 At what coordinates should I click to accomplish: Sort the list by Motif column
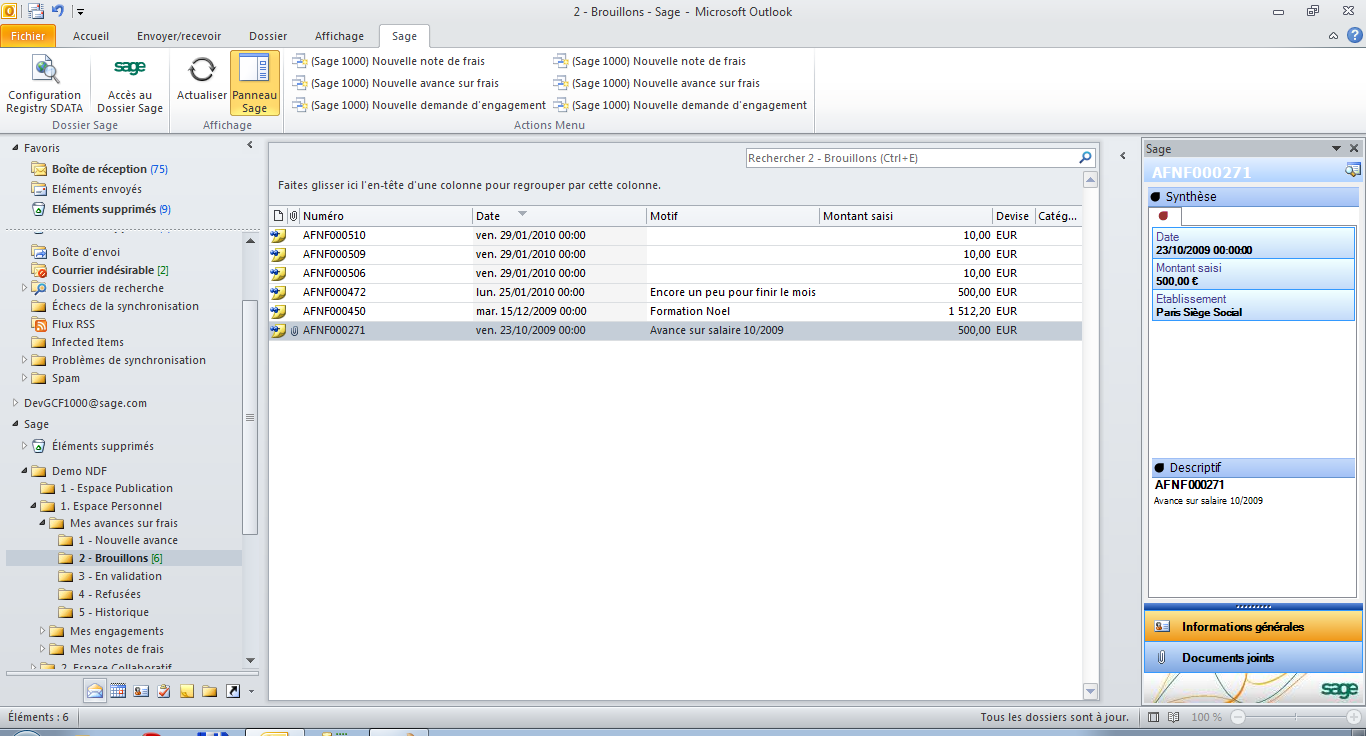733,216
